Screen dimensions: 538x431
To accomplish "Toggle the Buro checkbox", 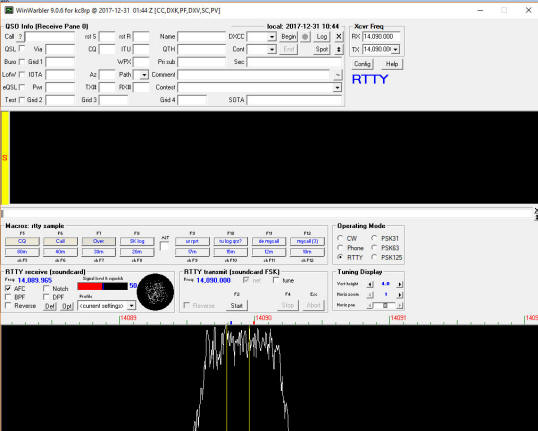I will tap(22, 61).
